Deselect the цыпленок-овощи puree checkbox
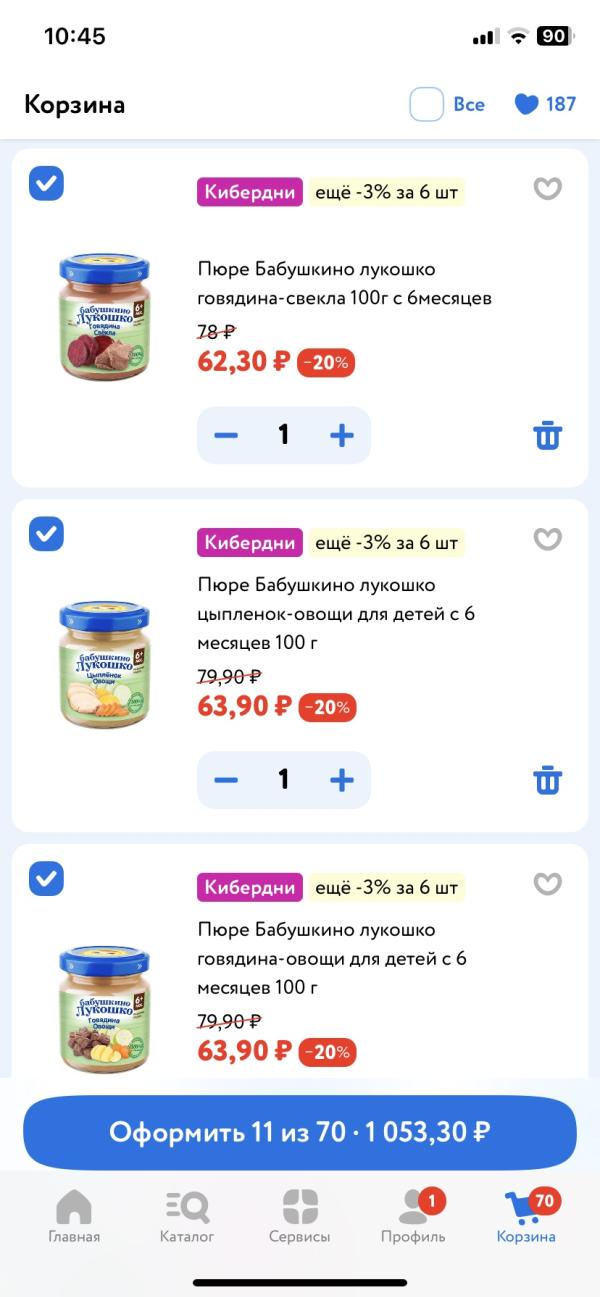Viewport: 600px width, 1297px height. [x=46, y=534]
